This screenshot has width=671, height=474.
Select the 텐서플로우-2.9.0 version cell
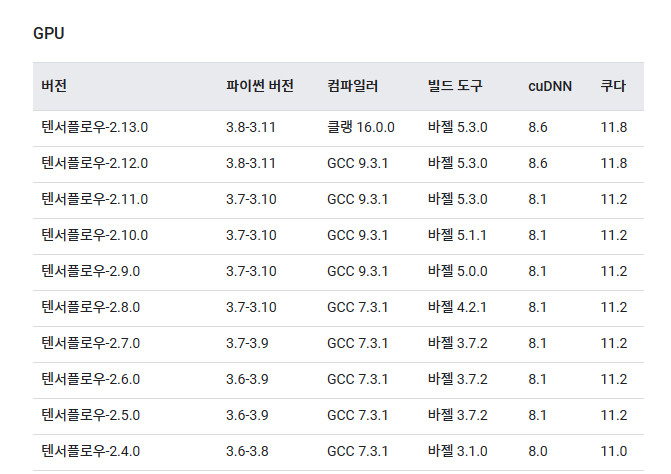click(90, 271)
